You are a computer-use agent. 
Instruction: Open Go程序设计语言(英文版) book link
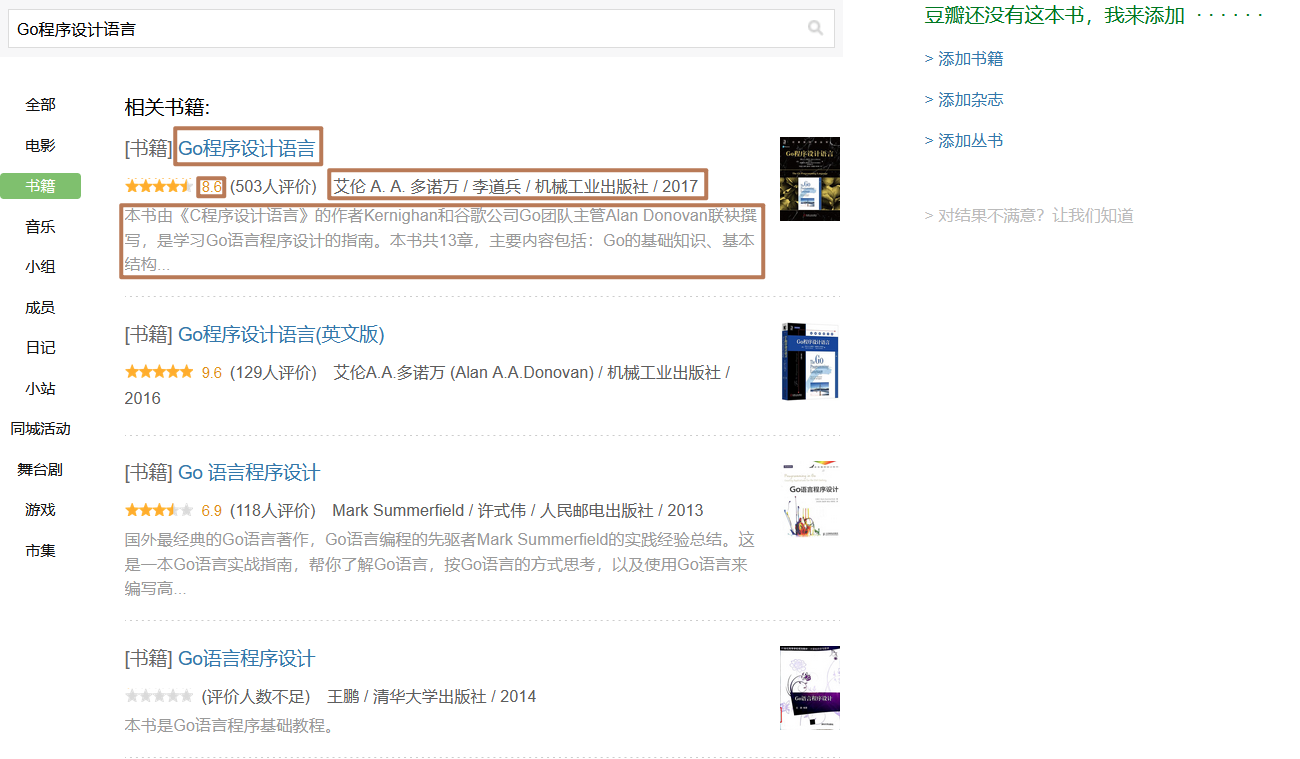[x=281, y=334]
